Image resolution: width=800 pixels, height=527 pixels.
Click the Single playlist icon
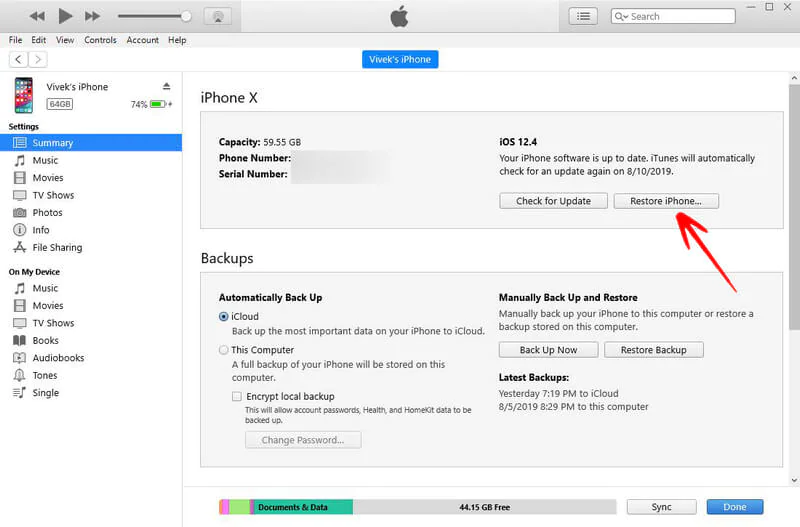[19, 393]
